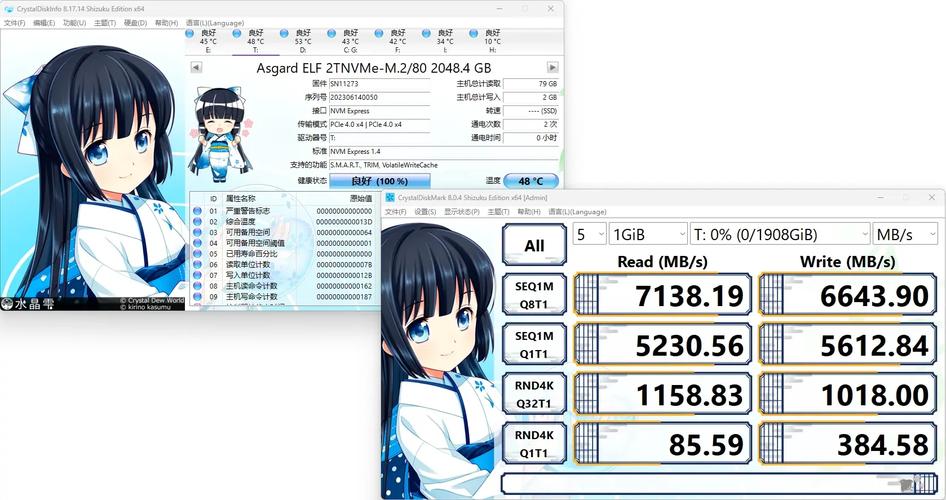This screenshot has width=946, height=500.
Task: Click status orb for attribute 09 主机写命令计数
Action: (x=197, y=297)
